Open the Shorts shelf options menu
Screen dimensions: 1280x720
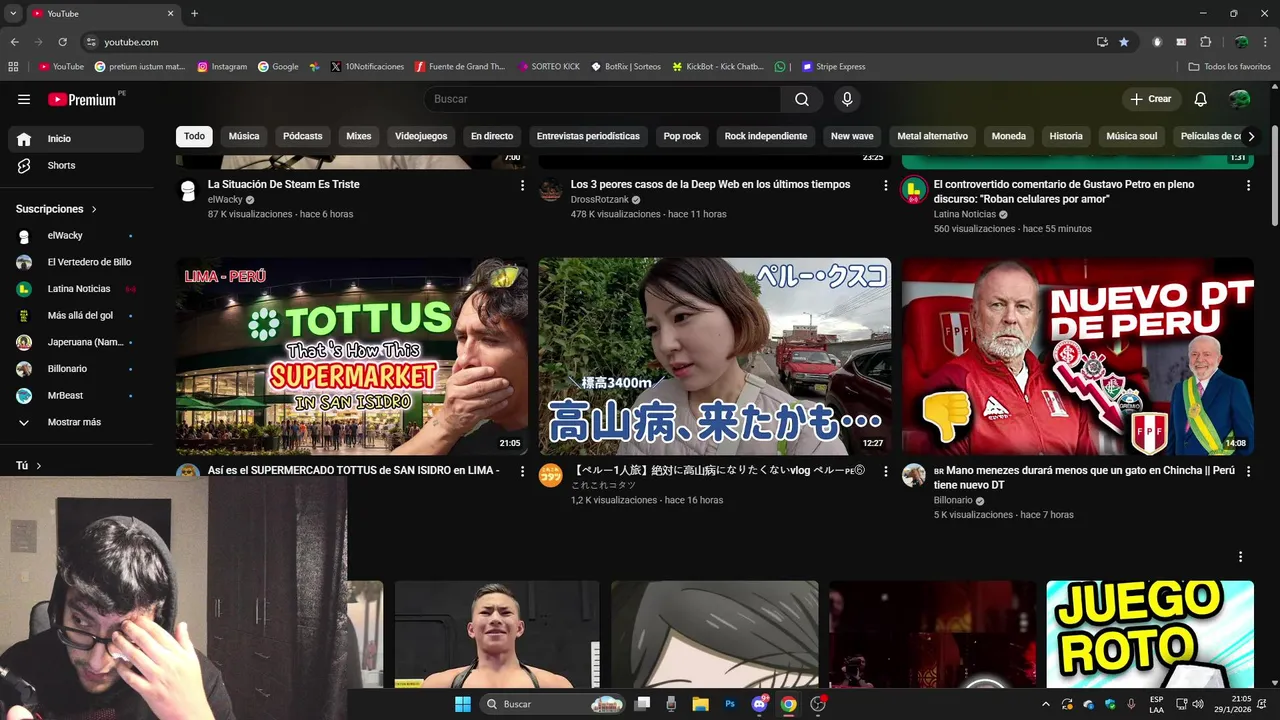click(x=1241, y=557)
